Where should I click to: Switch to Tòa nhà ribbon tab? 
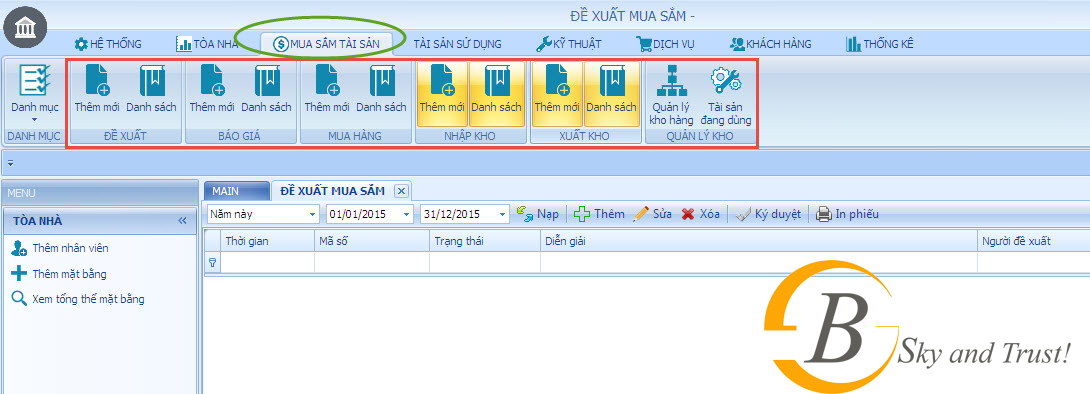tap(207, 44)
